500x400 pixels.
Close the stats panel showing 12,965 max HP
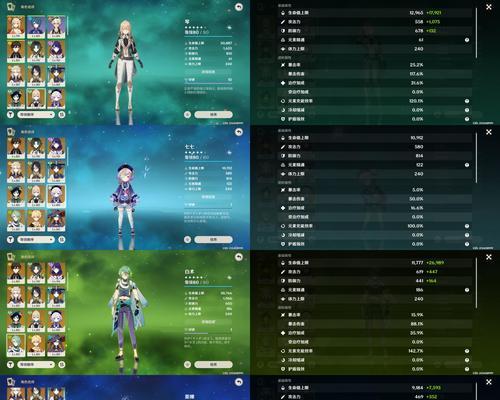pyautogui.click(x=489, y=7)
